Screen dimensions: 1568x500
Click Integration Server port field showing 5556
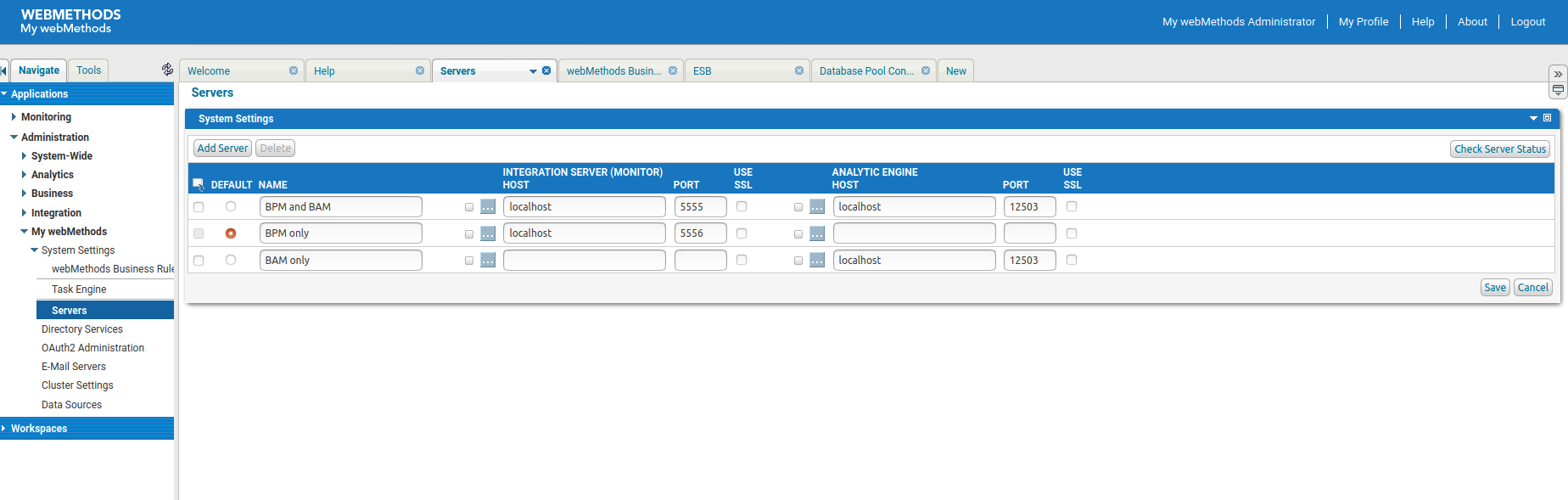click(x=701, y=233)
